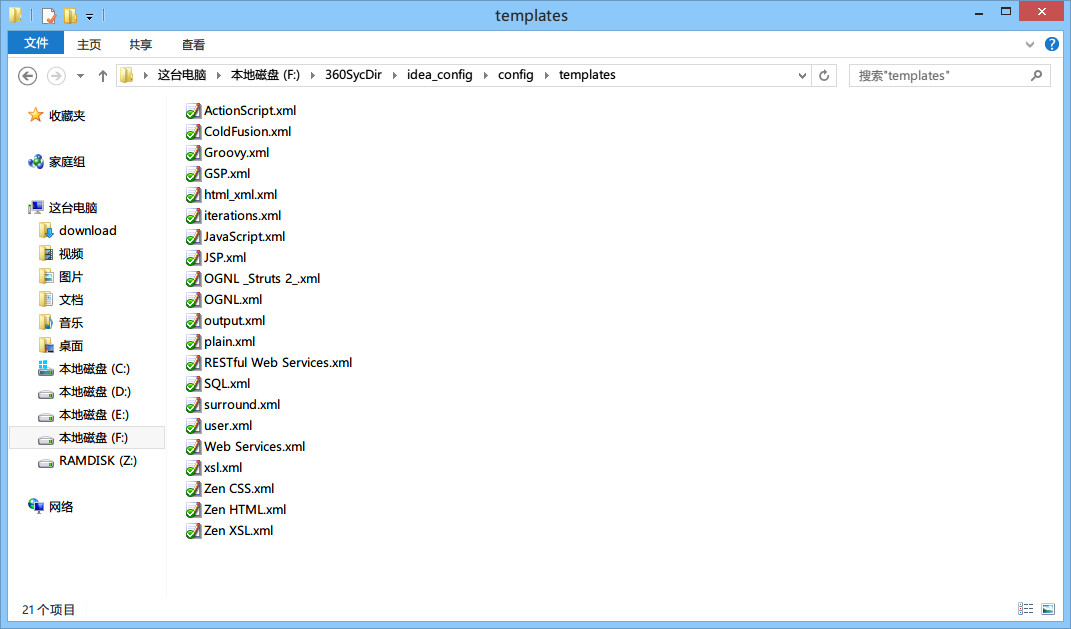Image resolution: width=1071 pixels, height=629 pixels.
Task: Open the Help question mark icon
Action: click(1052, 44)
